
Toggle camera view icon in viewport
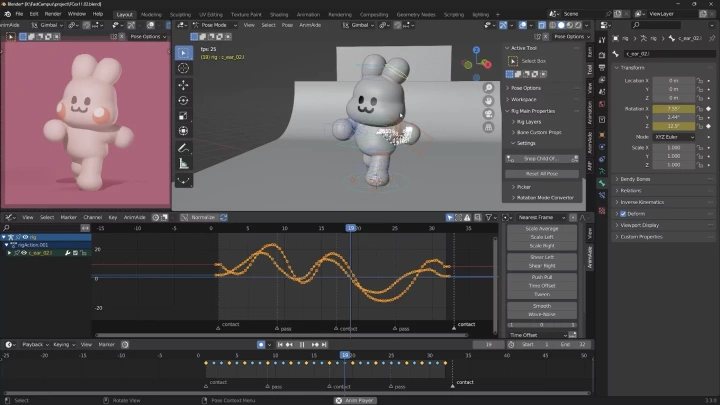click(x=489, y=113)
